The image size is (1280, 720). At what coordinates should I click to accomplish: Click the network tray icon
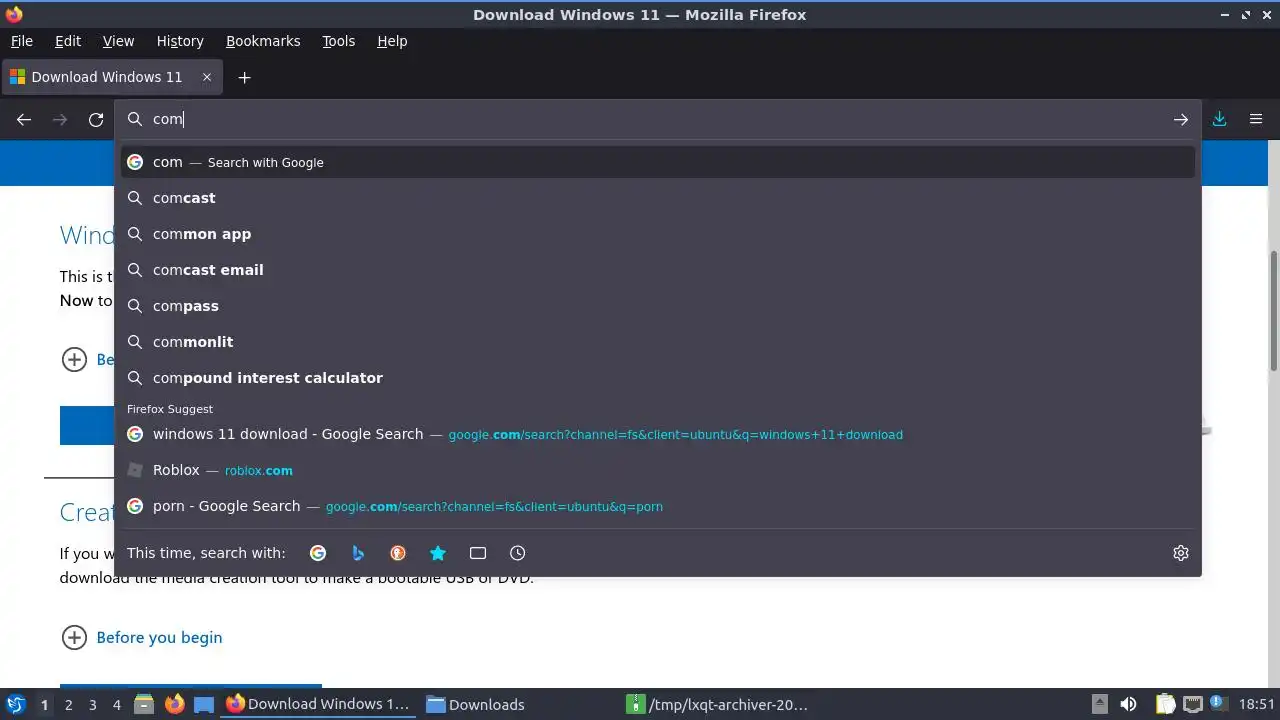(1192, 704)
